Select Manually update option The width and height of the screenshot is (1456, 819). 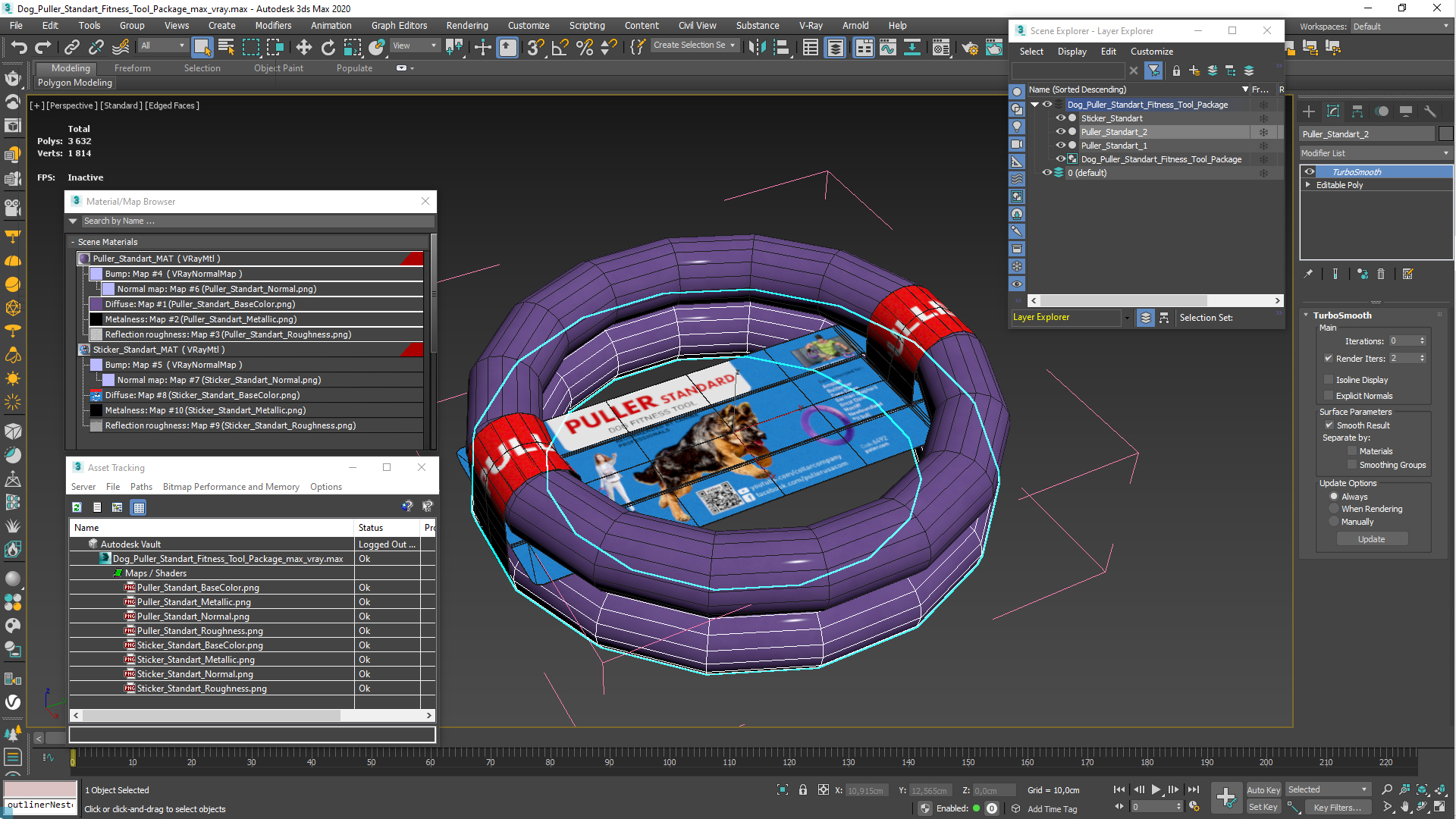[x=1334, y=522]
